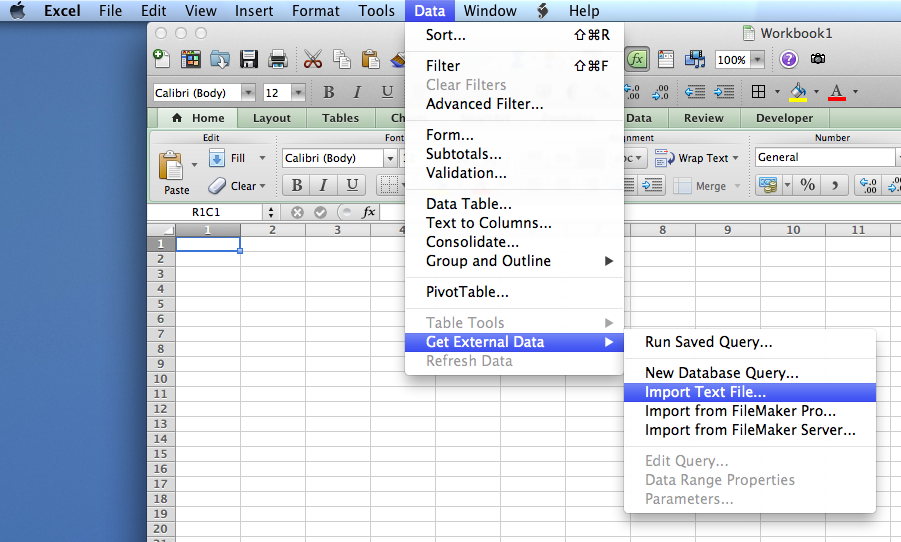901x542 pixels.
Task: Choose Text to Columns... in Data menu
Action: [x=514, y=223]
